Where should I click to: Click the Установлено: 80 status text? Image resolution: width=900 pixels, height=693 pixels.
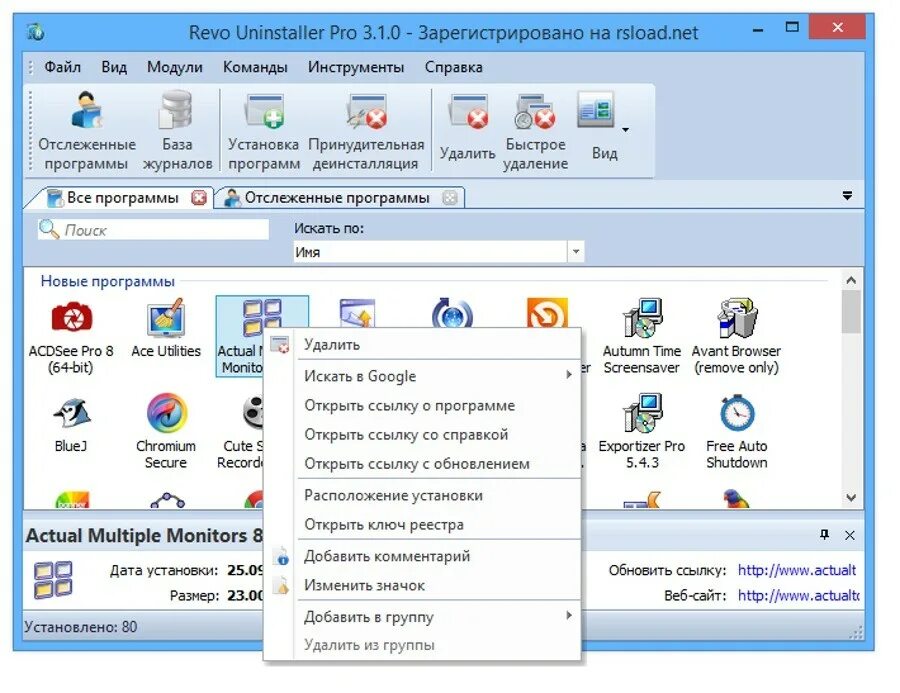pos(81,626)
